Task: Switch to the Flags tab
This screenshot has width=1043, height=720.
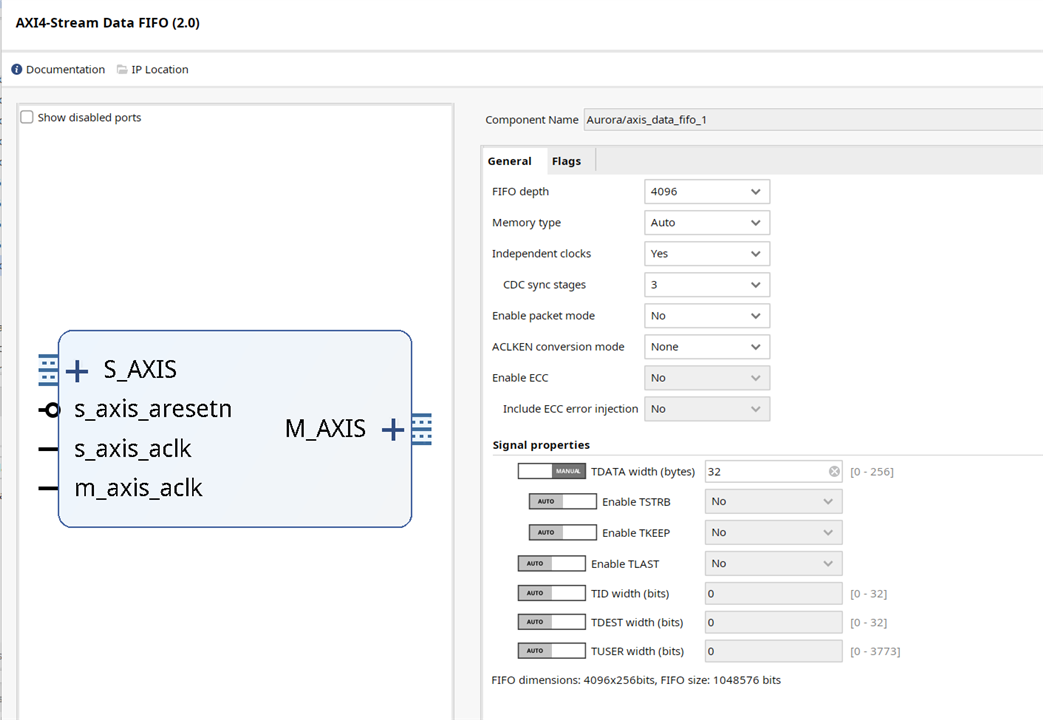Action: click(x=566, y=161)
